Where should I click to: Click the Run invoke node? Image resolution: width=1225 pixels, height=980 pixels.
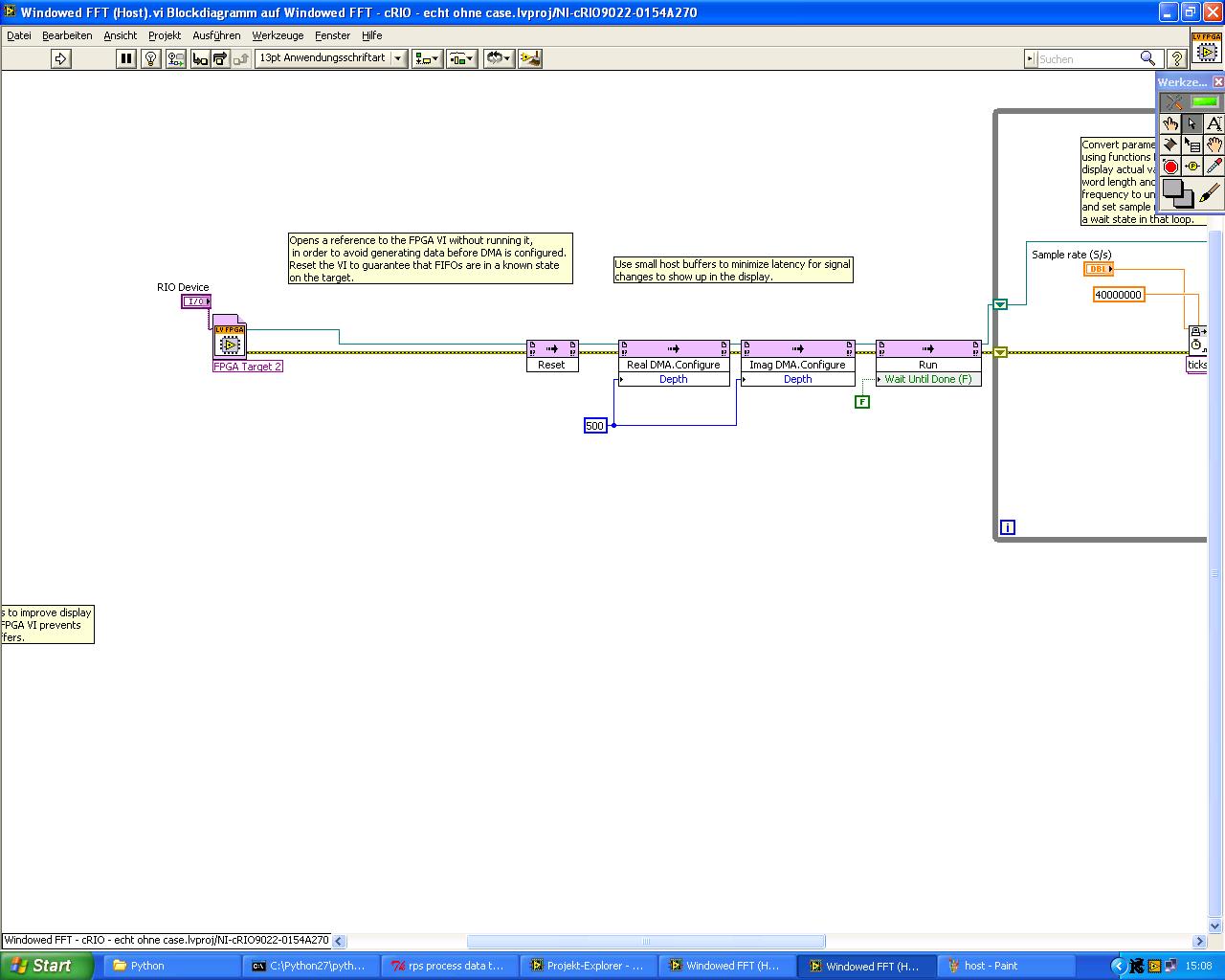[928, 364]
